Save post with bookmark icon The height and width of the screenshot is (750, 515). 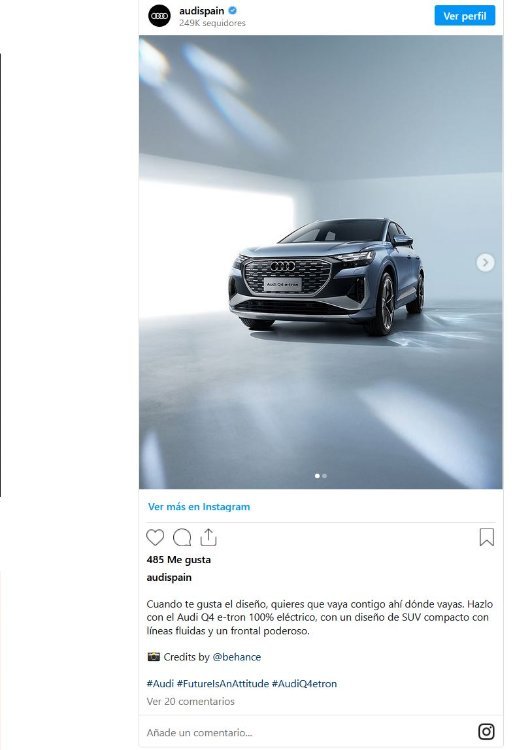(487, 537)
